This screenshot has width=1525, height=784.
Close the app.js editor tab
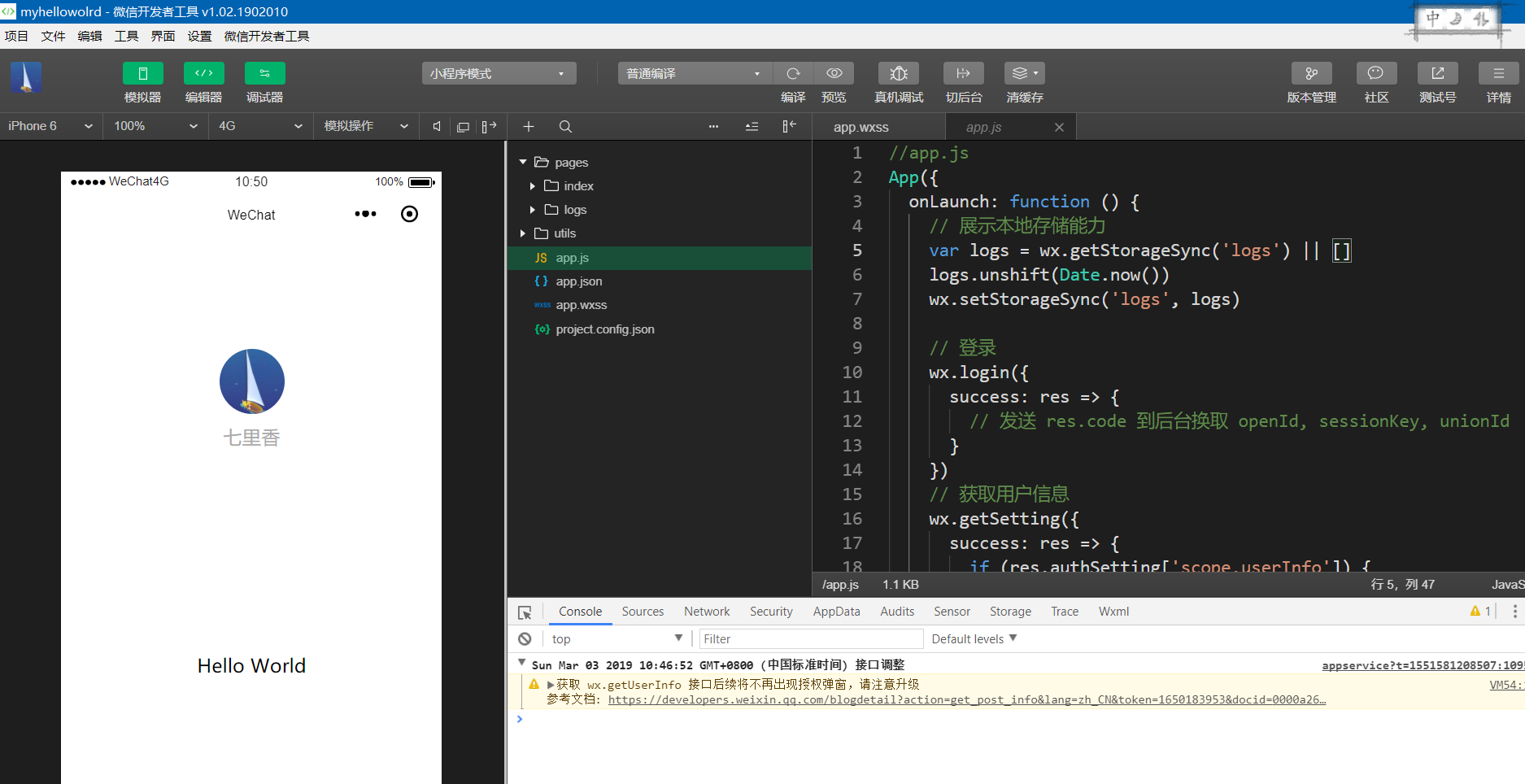(1059, 127)
